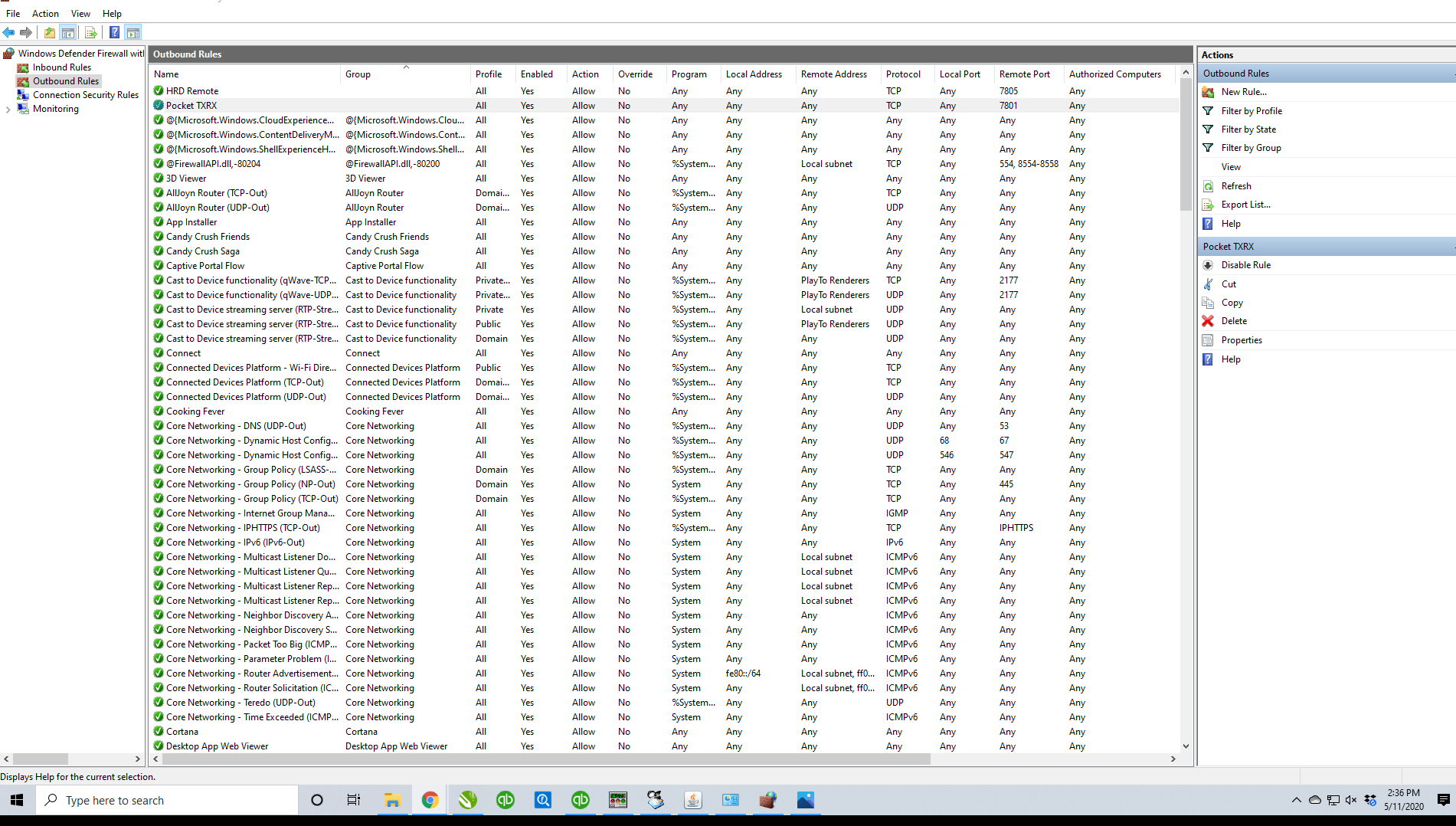Toggle the console tree pane toolbar button
The width and height of the screenshot is (1456, 826).
tap(68, 32)
